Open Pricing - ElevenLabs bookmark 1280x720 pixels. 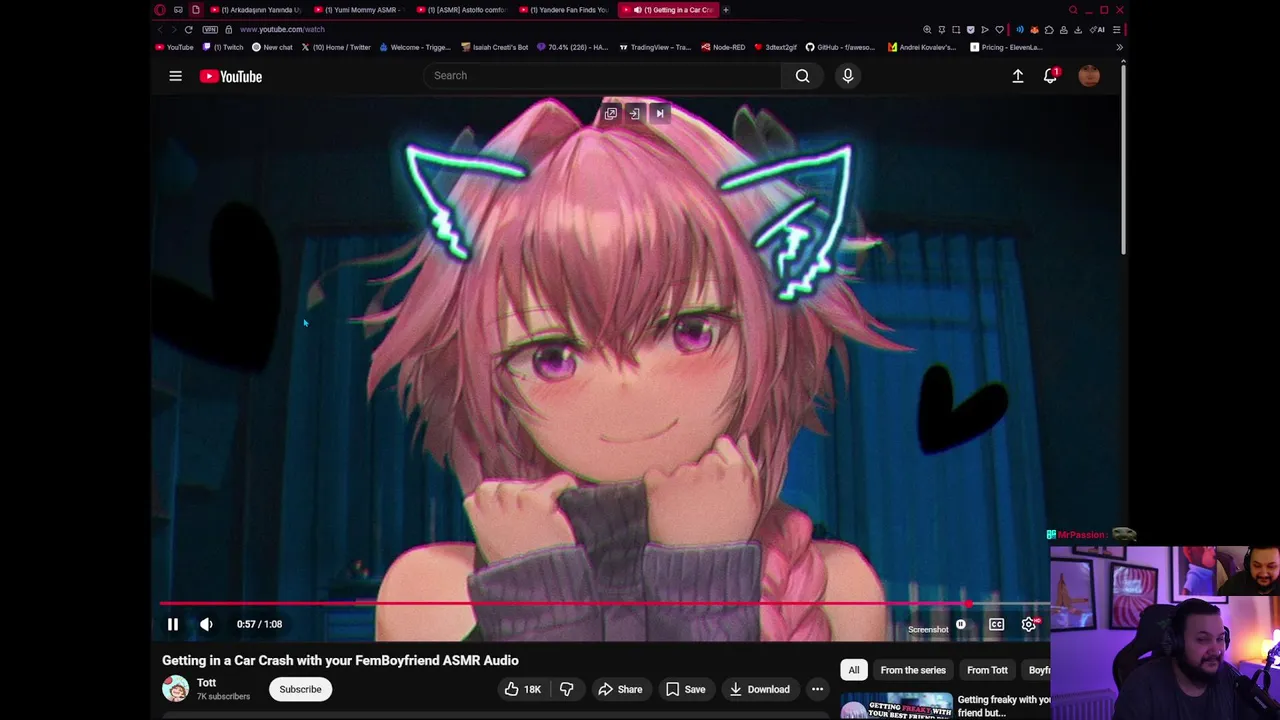click(x=1006, y=47)
